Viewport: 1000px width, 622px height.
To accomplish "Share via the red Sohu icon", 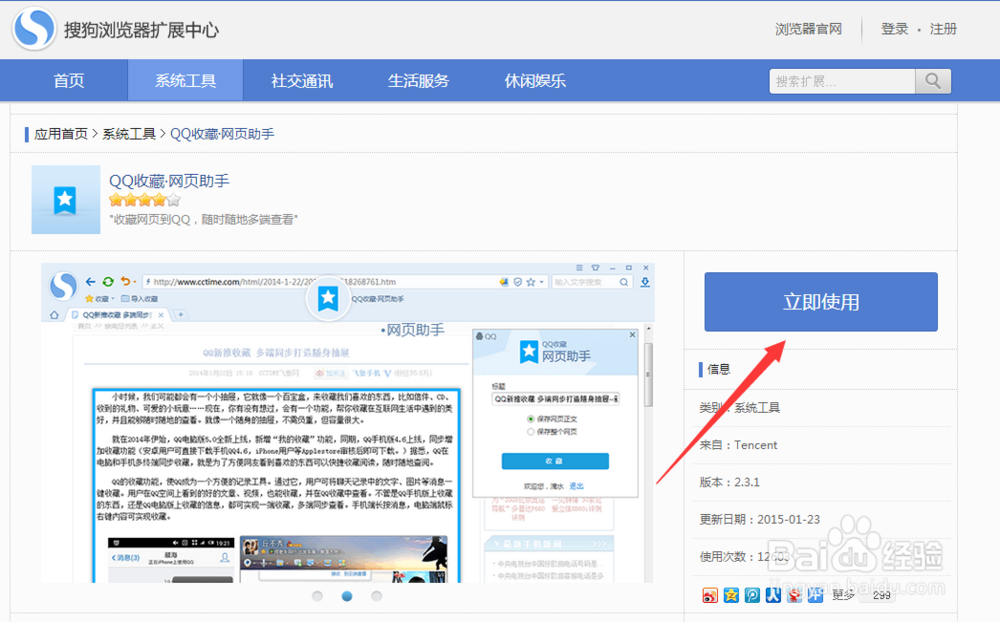I will point(794,595).
